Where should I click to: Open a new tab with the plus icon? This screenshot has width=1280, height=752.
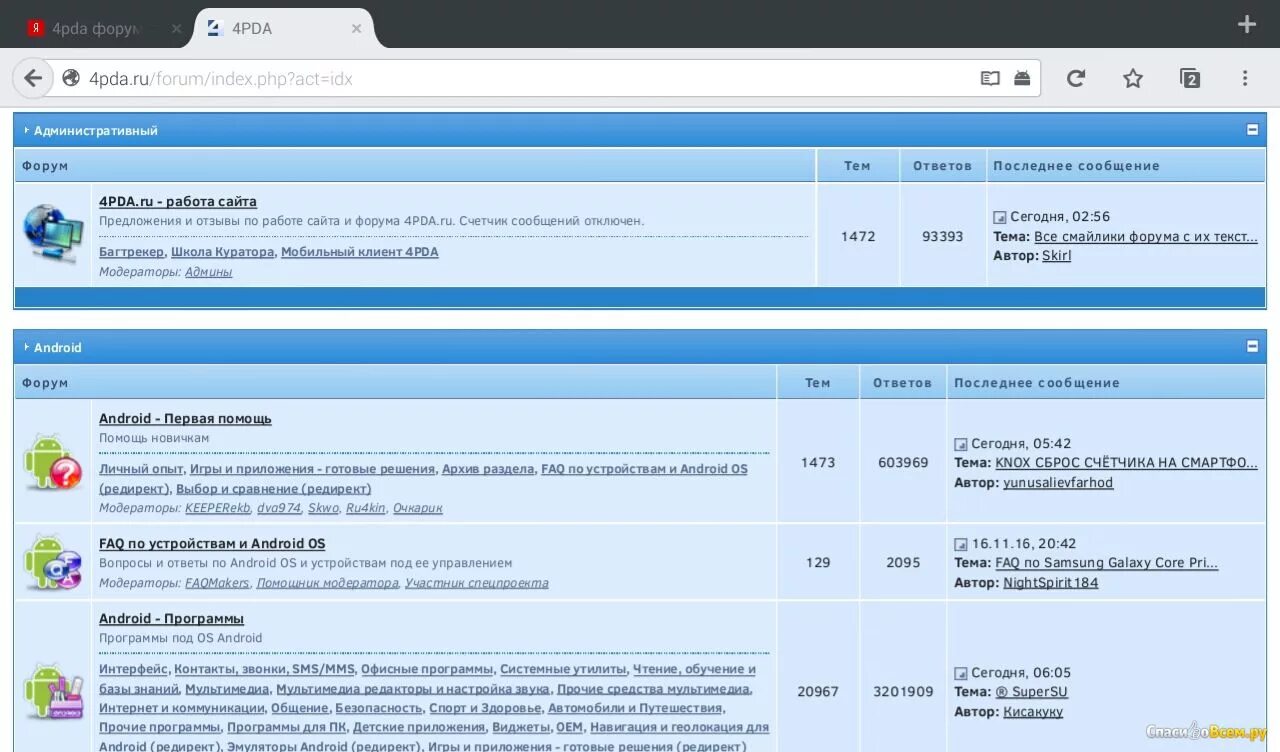pos(1246,25)
